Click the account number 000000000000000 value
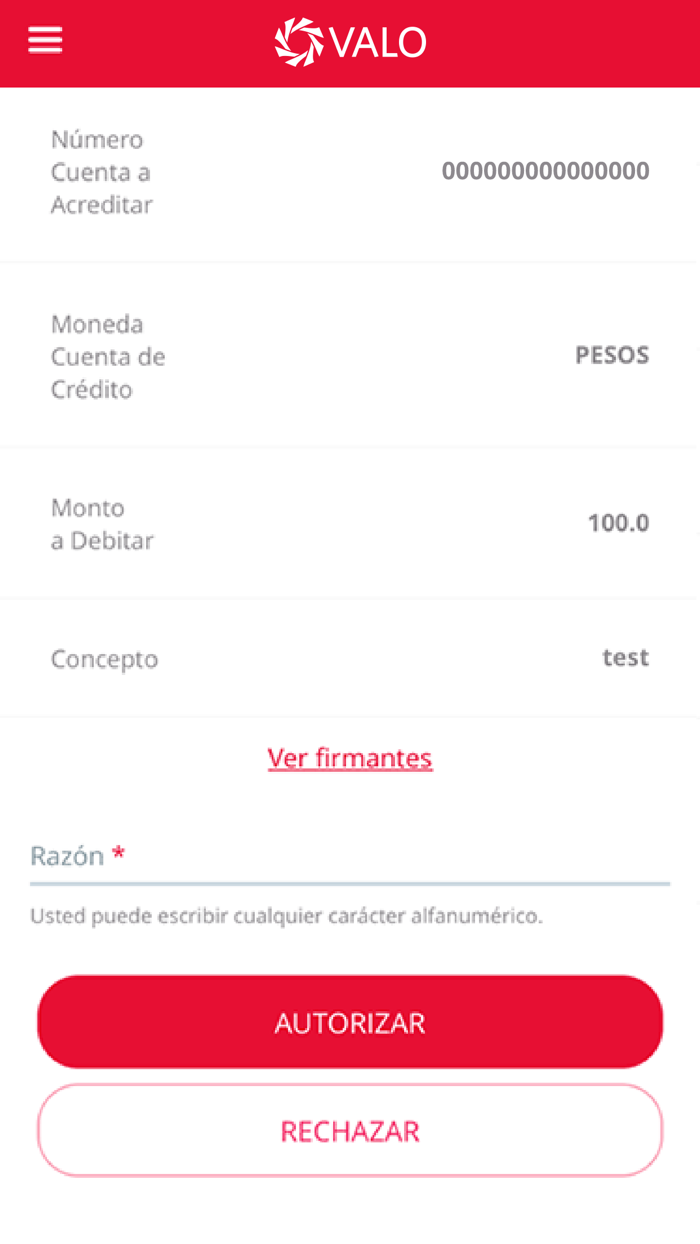The height and width of the screenshot is (1244, 700). tap(545, 172)
